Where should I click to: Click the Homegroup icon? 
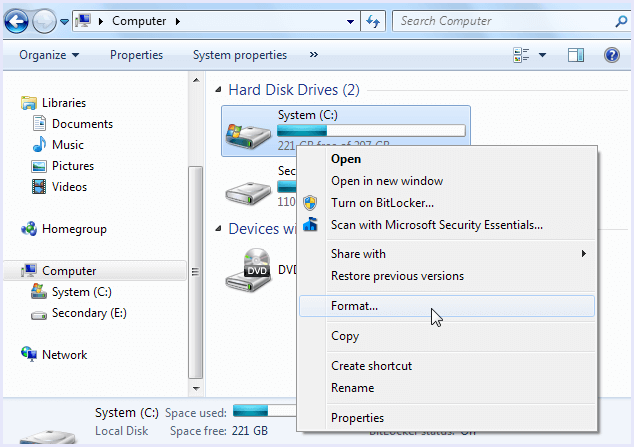point(29,229)
